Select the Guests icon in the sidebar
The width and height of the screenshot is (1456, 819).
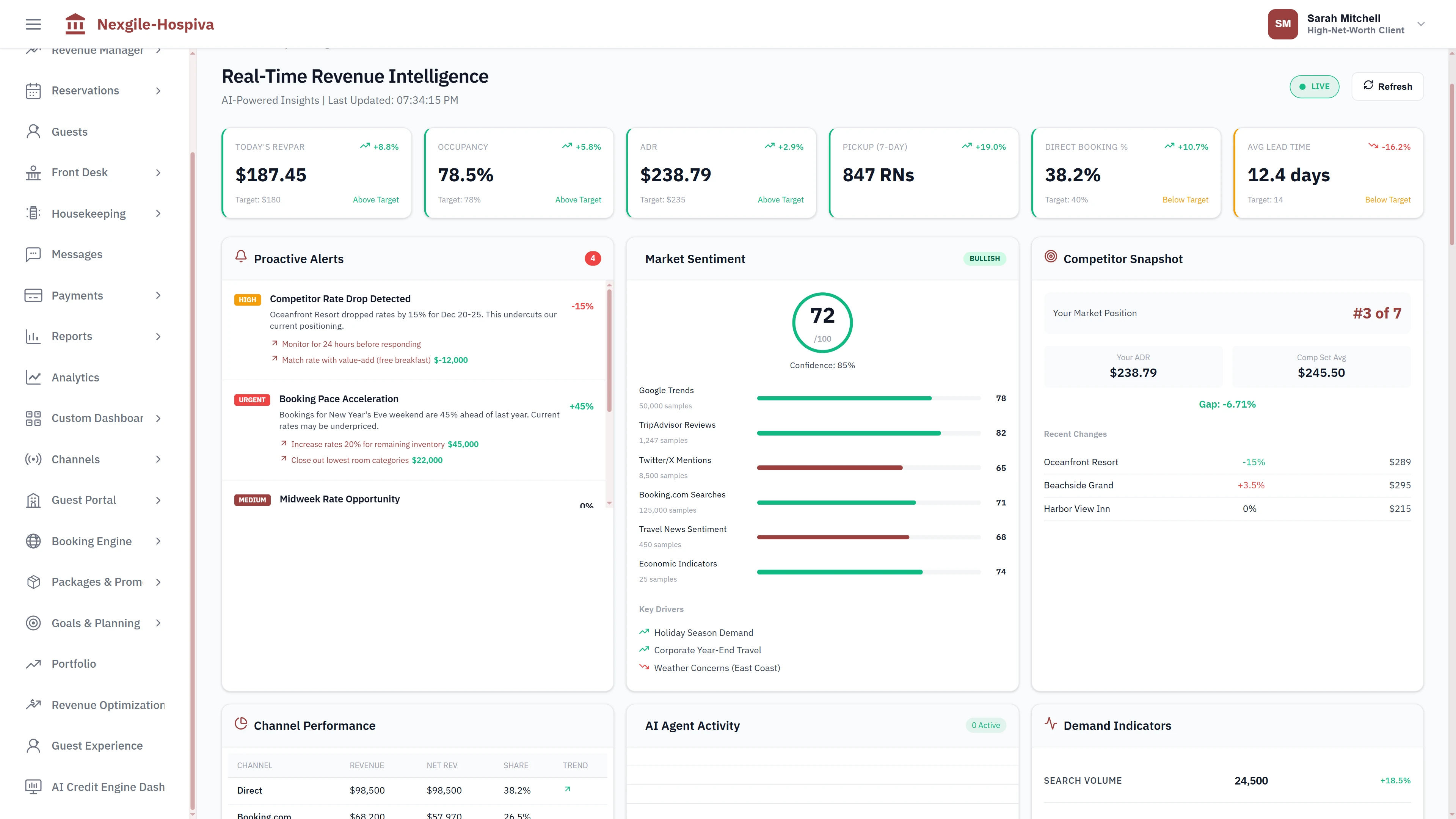[33, 131]
